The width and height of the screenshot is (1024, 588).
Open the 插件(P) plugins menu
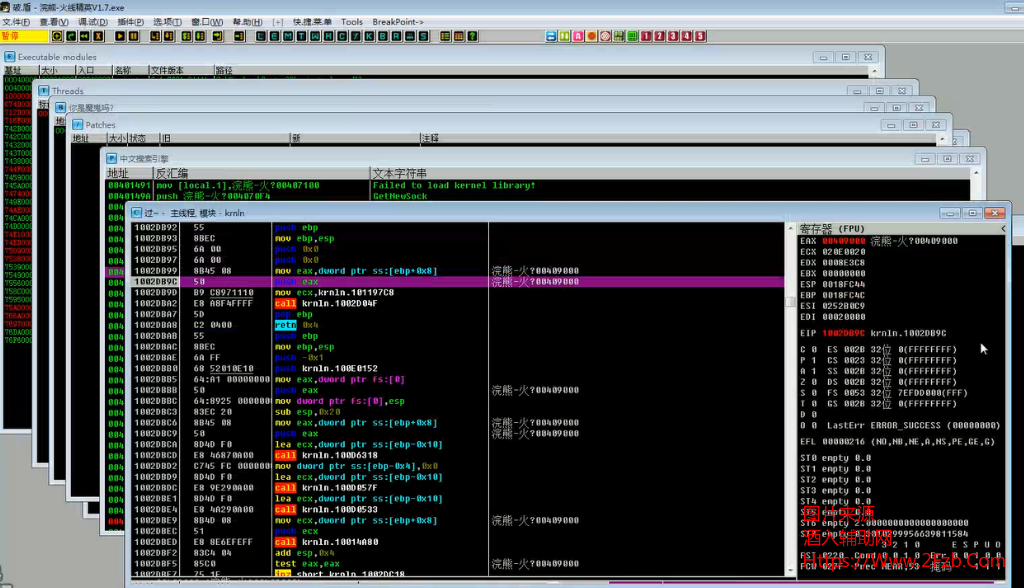point(130,21)
